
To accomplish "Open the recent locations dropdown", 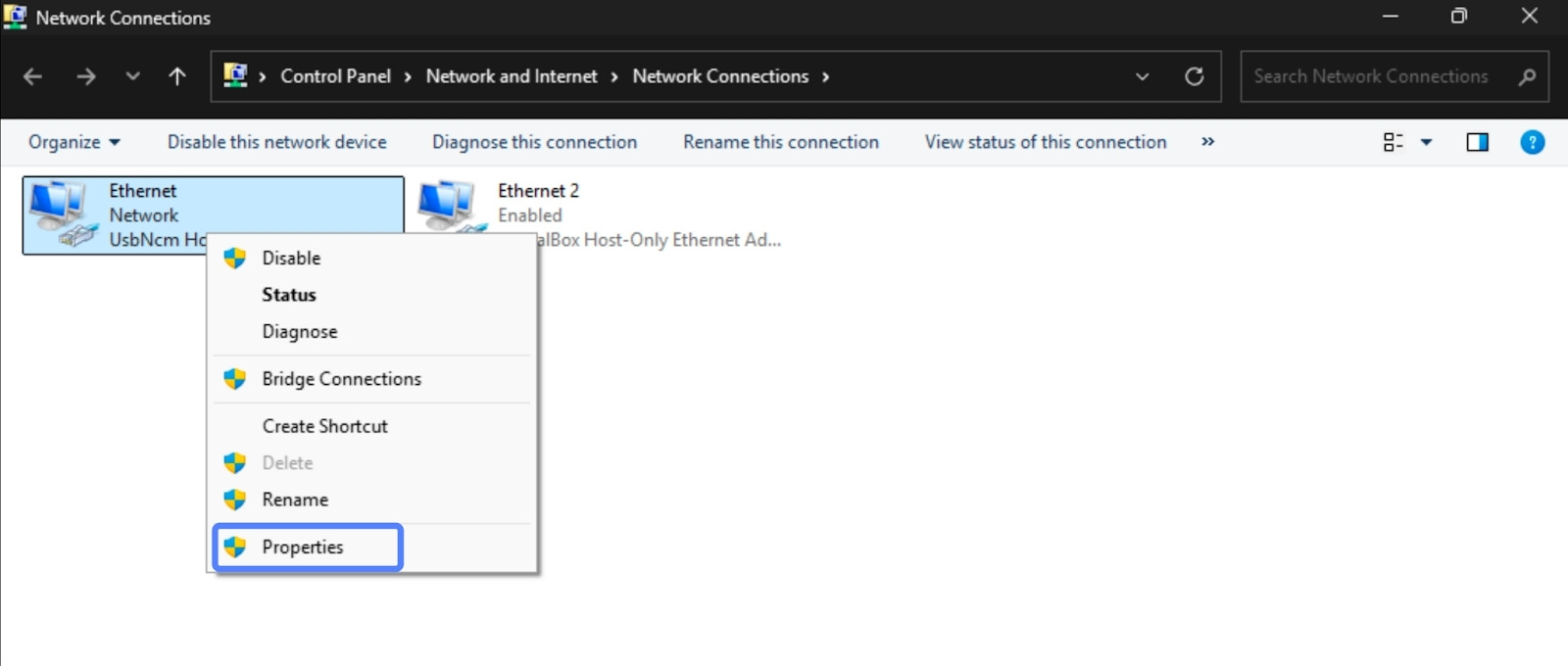I will click(132, 76).
